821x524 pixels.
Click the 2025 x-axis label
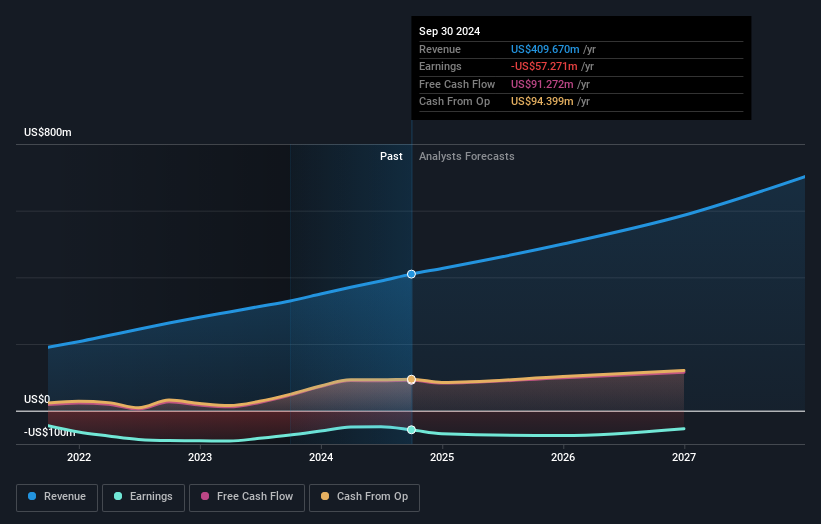442,458
